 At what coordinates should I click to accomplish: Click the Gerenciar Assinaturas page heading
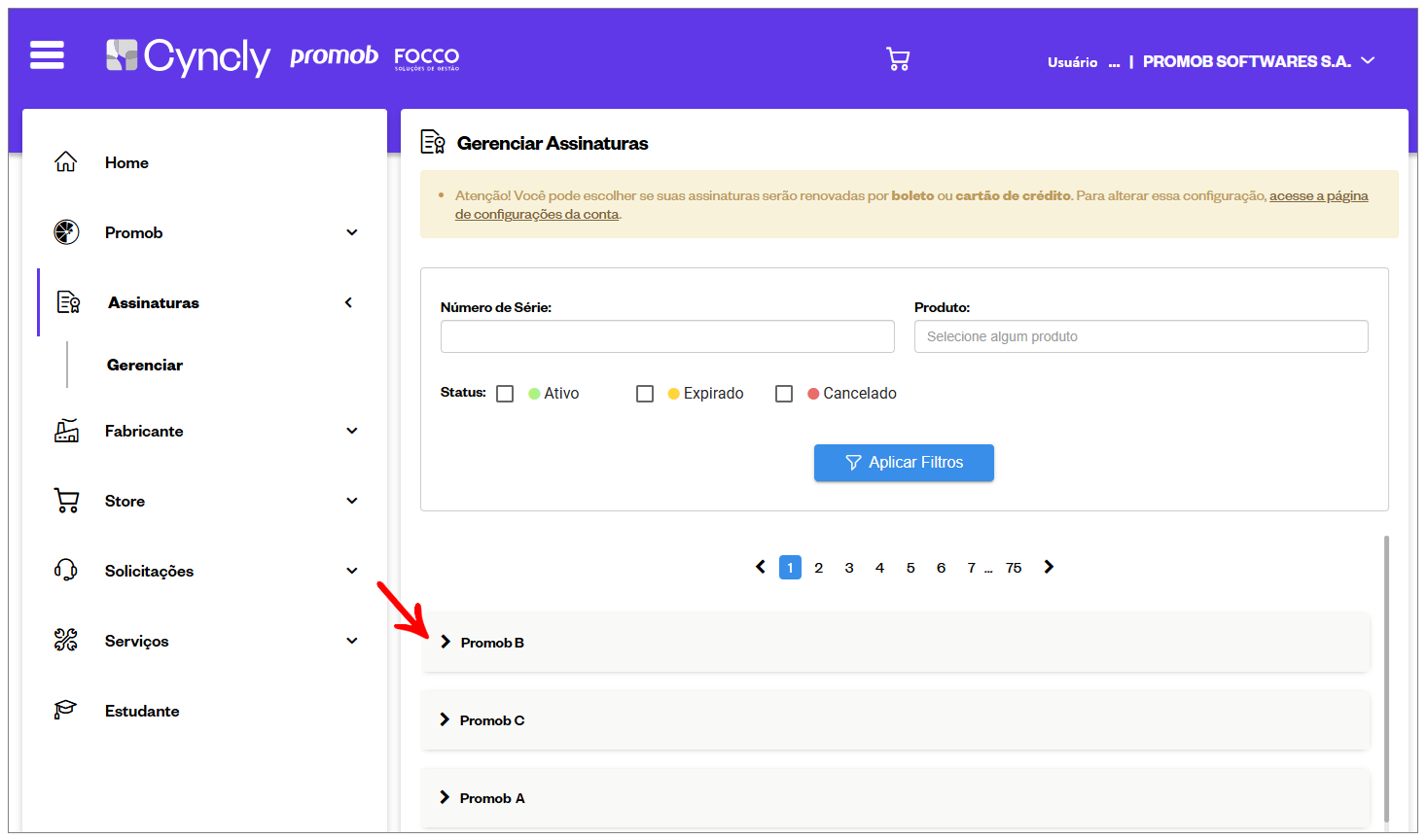(x=553, y=143)
